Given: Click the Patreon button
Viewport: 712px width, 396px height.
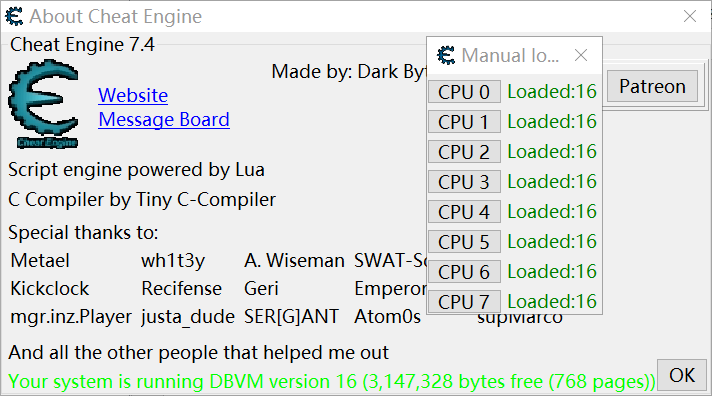Looking at the screenshot, I should [x=652, y=86].
